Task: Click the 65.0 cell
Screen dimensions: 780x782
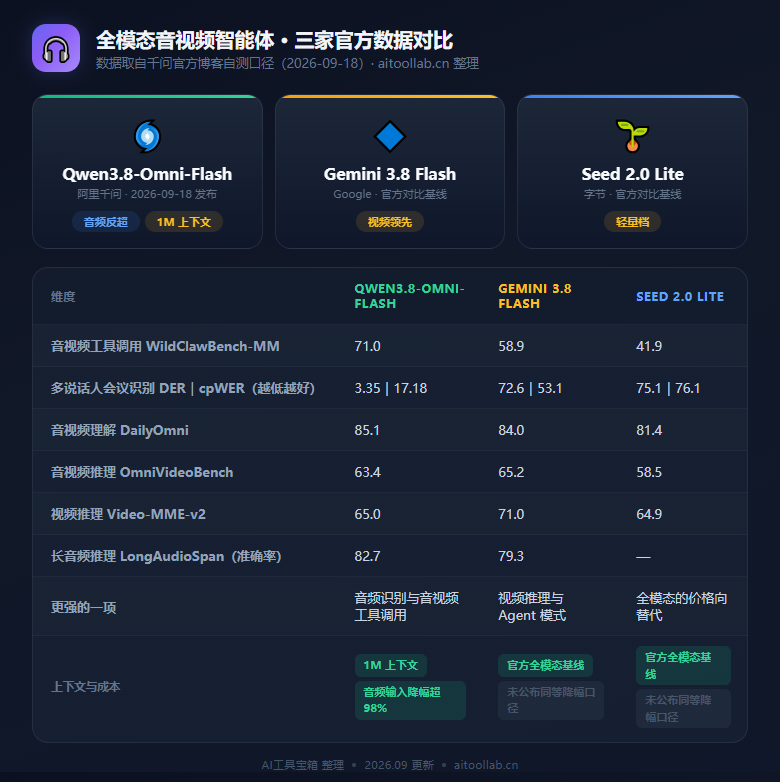Action: [368, 514]
